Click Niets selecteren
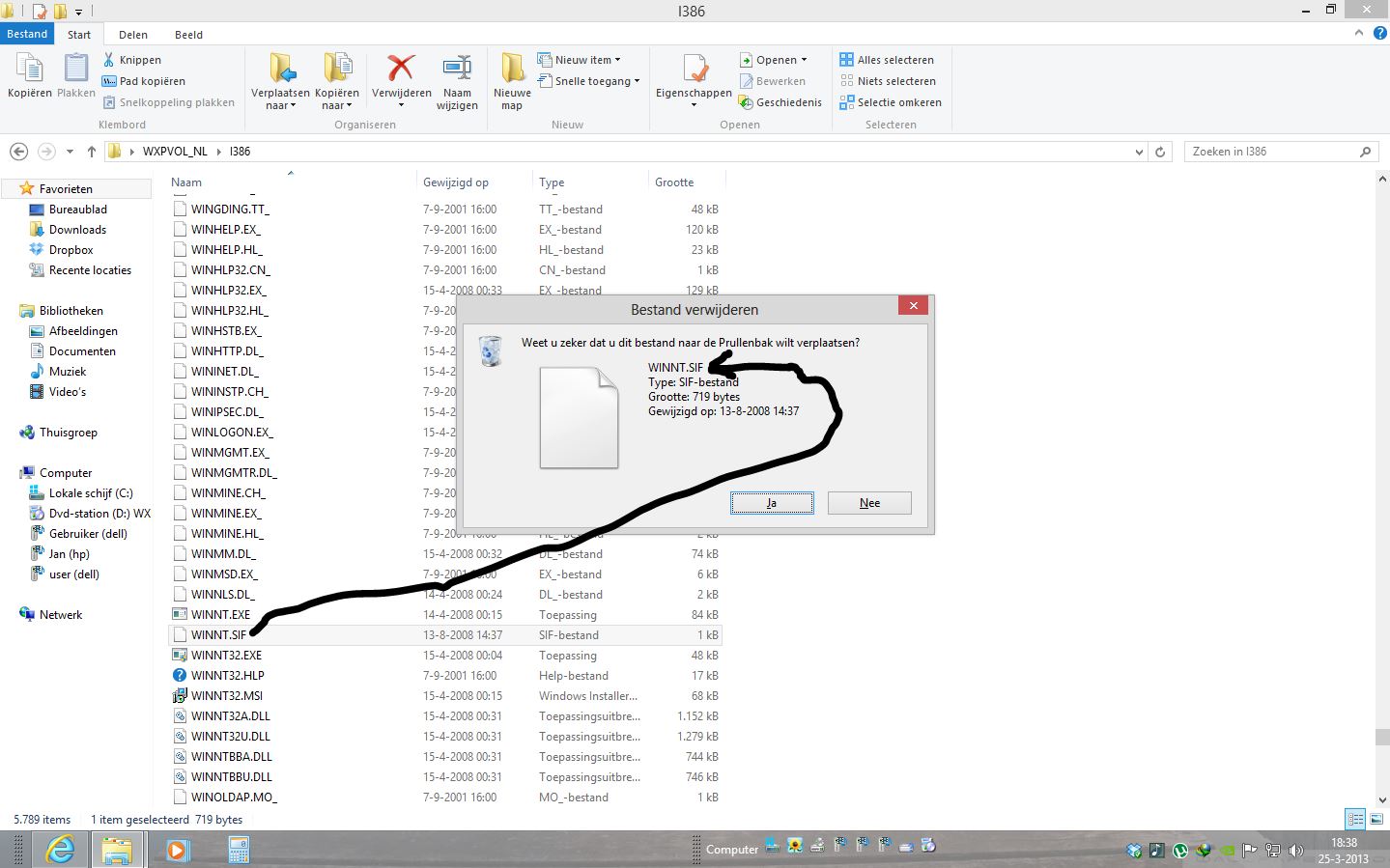Screen dimensions: 1390x868 coord(888,81)
